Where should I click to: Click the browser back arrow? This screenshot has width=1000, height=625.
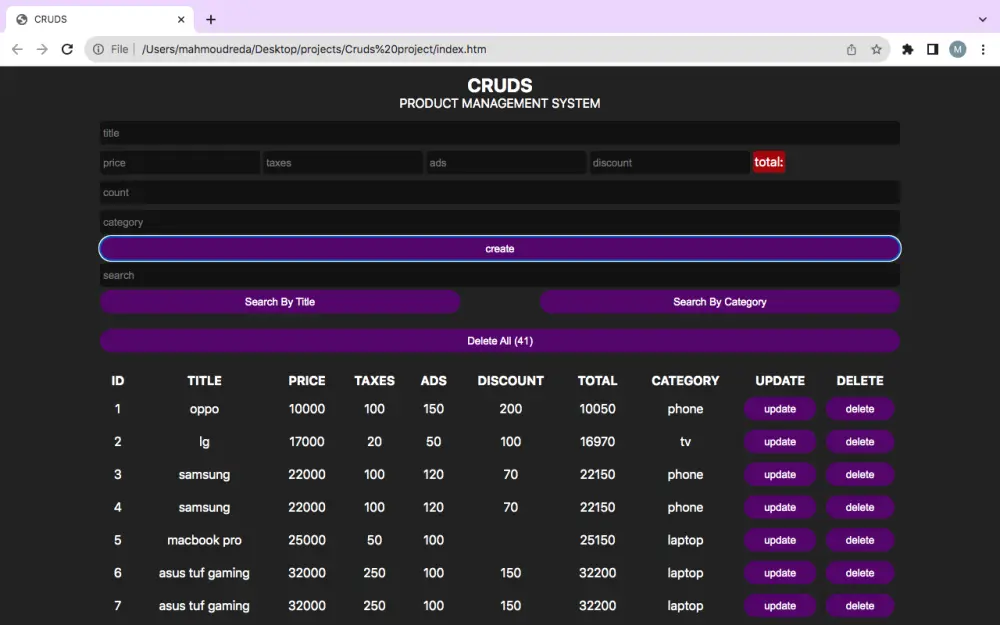pos(17,48)
